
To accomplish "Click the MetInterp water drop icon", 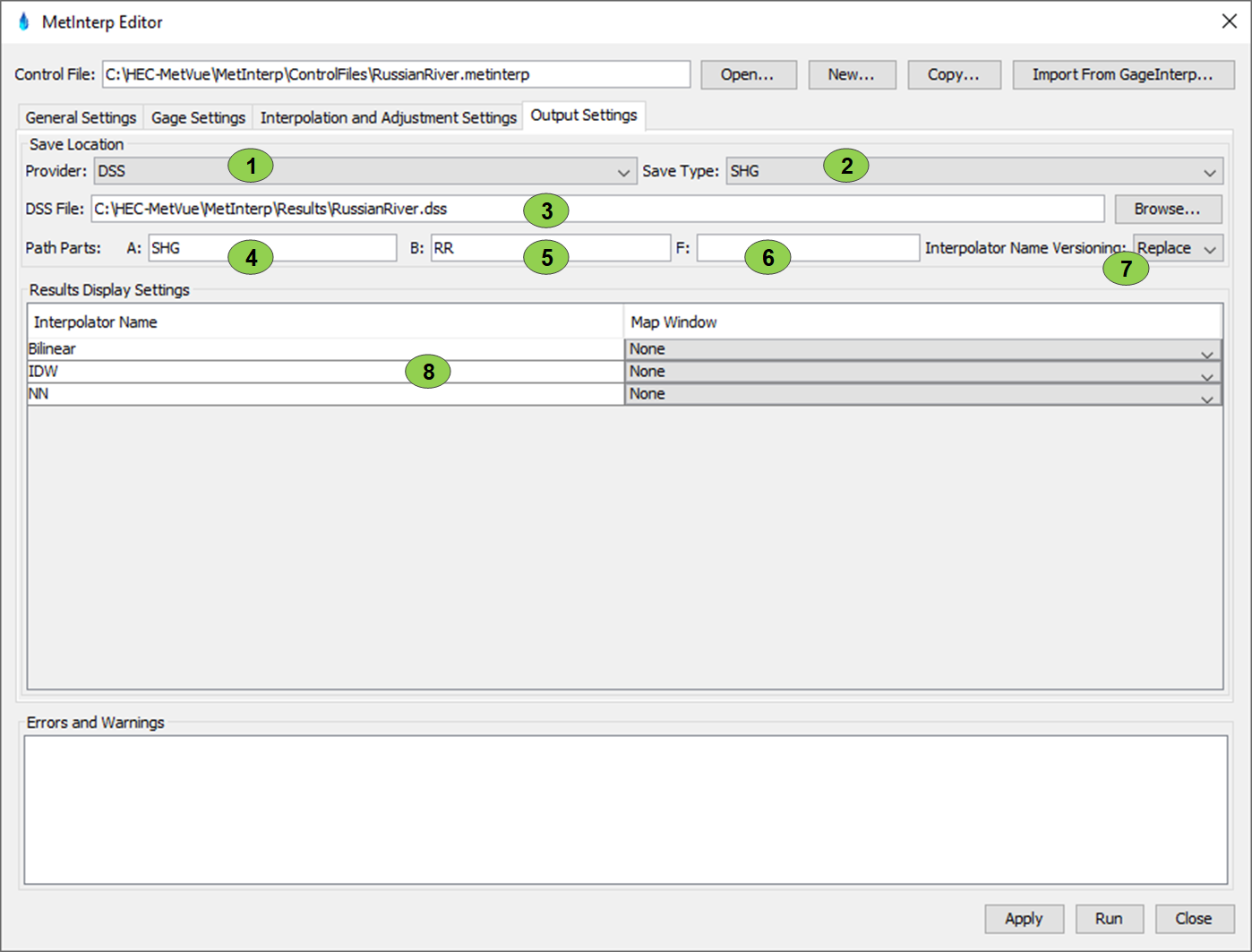I will point(23,21).
